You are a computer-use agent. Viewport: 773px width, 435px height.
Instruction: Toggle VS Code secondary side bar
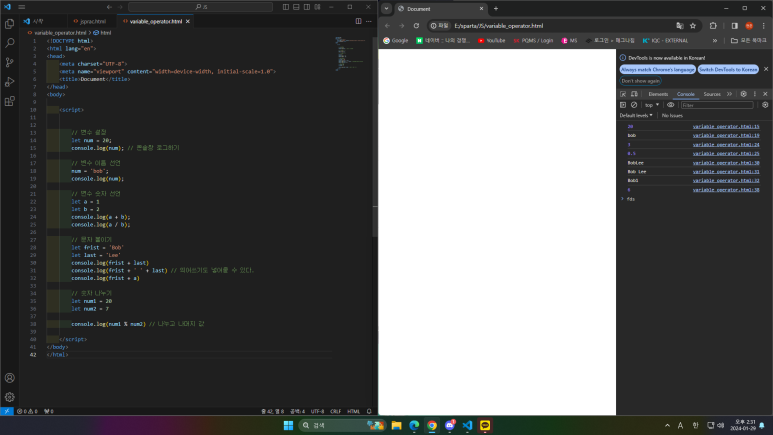click(307, 7)
